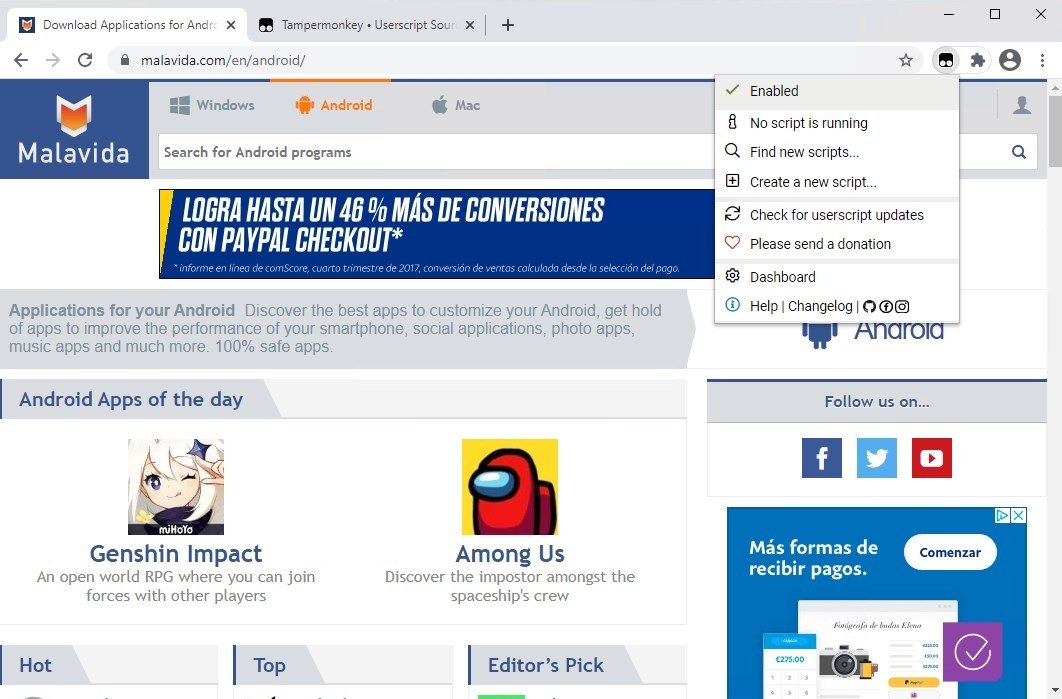The height and width of the screenshot is (699, 1062).
Task: Open the Among Us title link
Action: click(x=510, y=553)
